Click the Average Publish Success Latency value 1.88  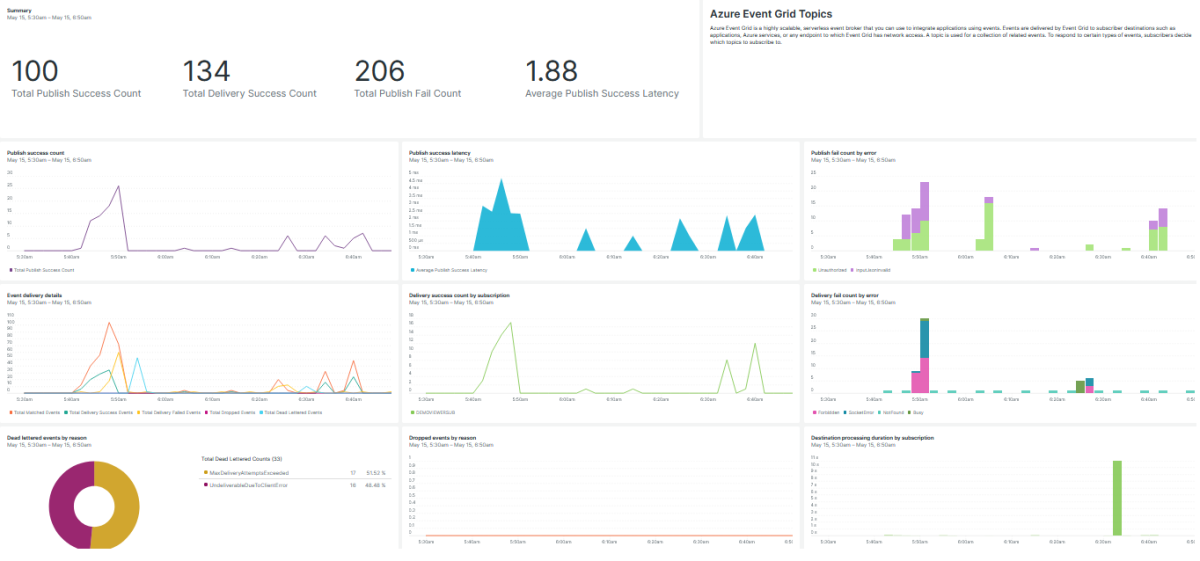[552, 71]
